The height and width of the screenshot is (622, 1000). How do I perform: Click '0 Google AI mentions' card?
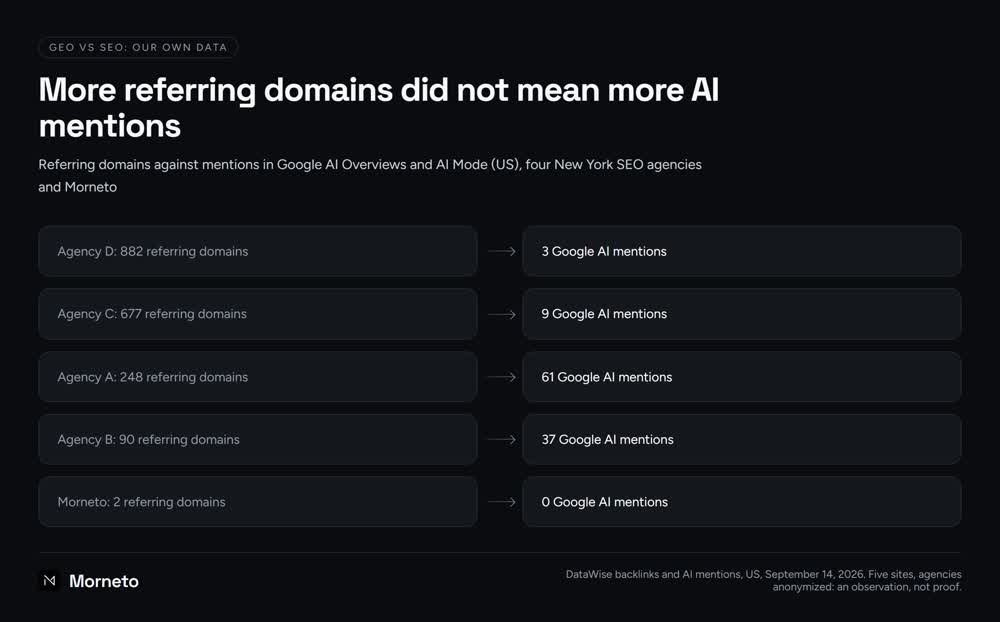[x=742, y=502]
